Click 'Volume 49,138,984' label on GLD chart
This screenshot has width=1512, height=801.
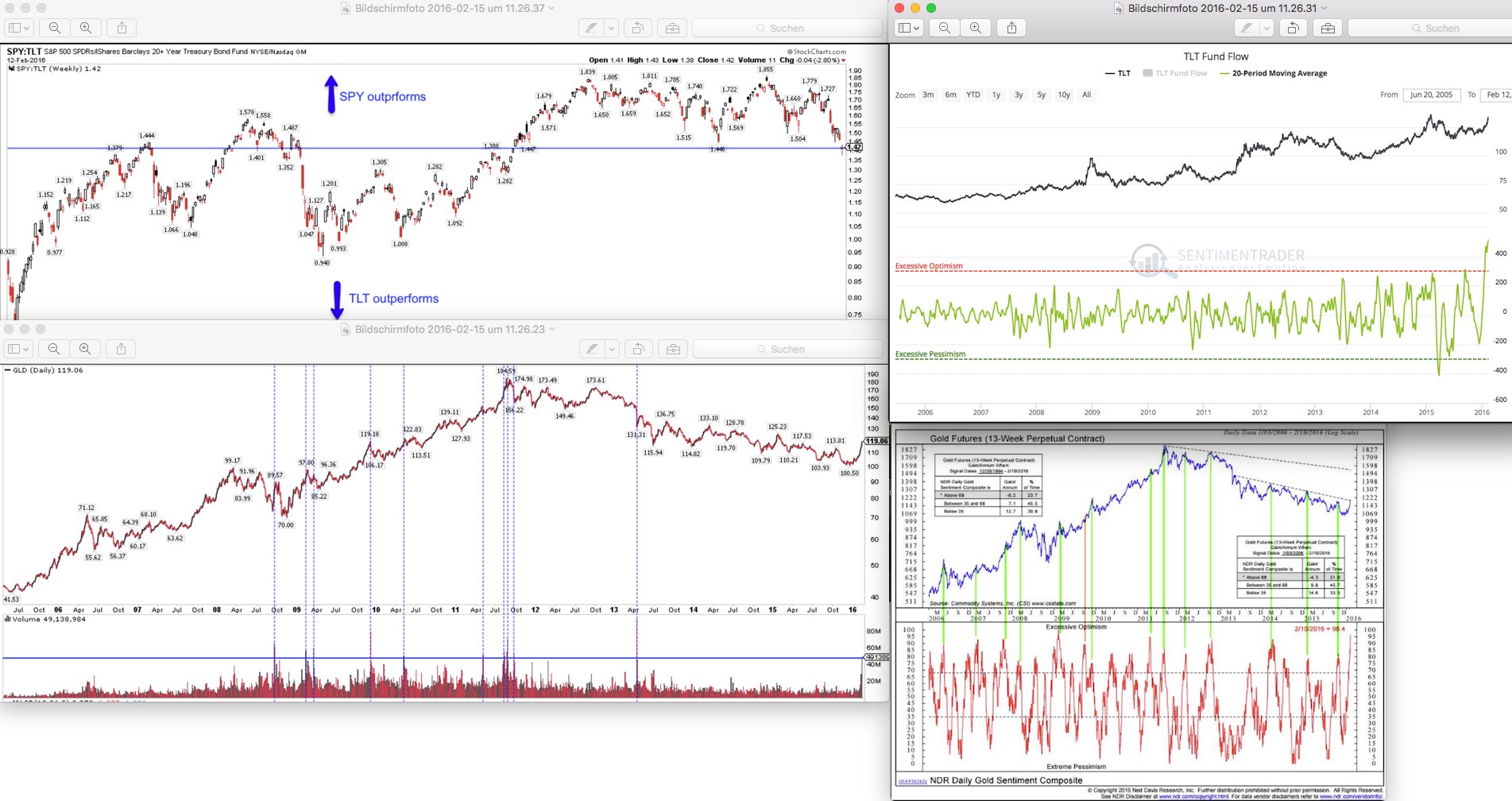(48, 619)
